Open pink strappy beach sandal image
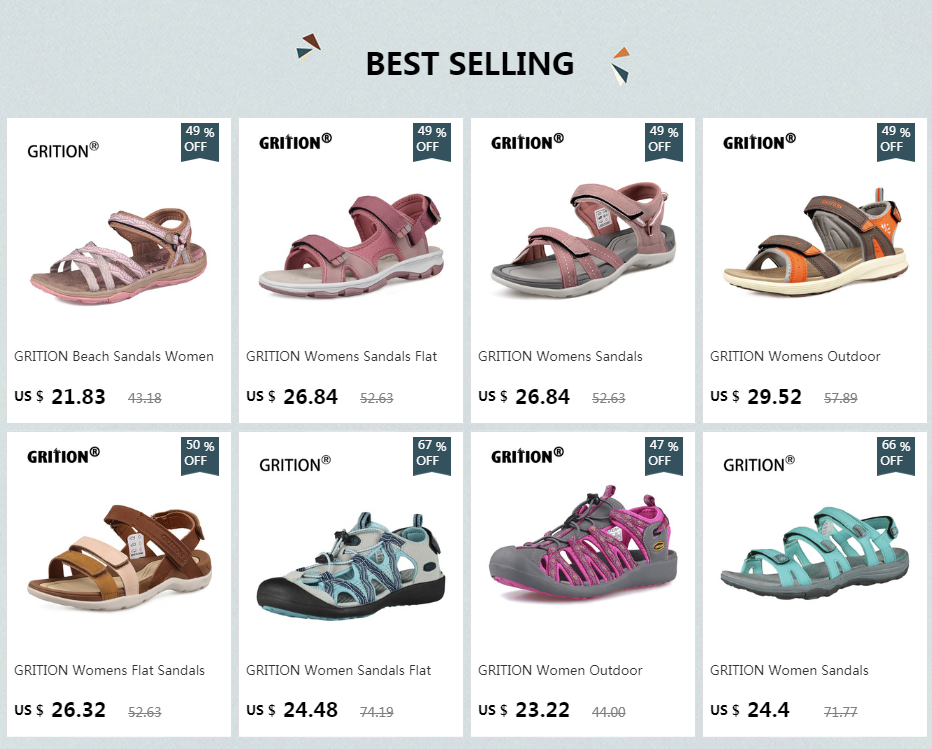This screenshot has width=932, height=749. click(119, 248)
